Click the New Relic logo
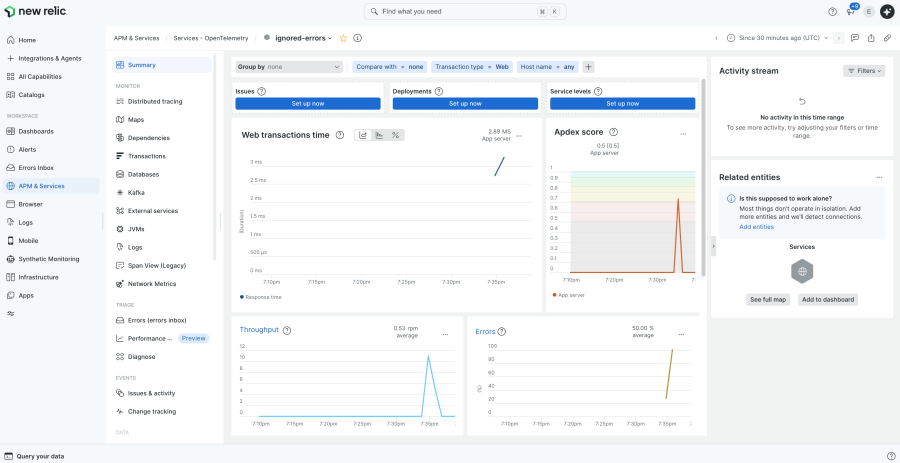 pos(36,11)
